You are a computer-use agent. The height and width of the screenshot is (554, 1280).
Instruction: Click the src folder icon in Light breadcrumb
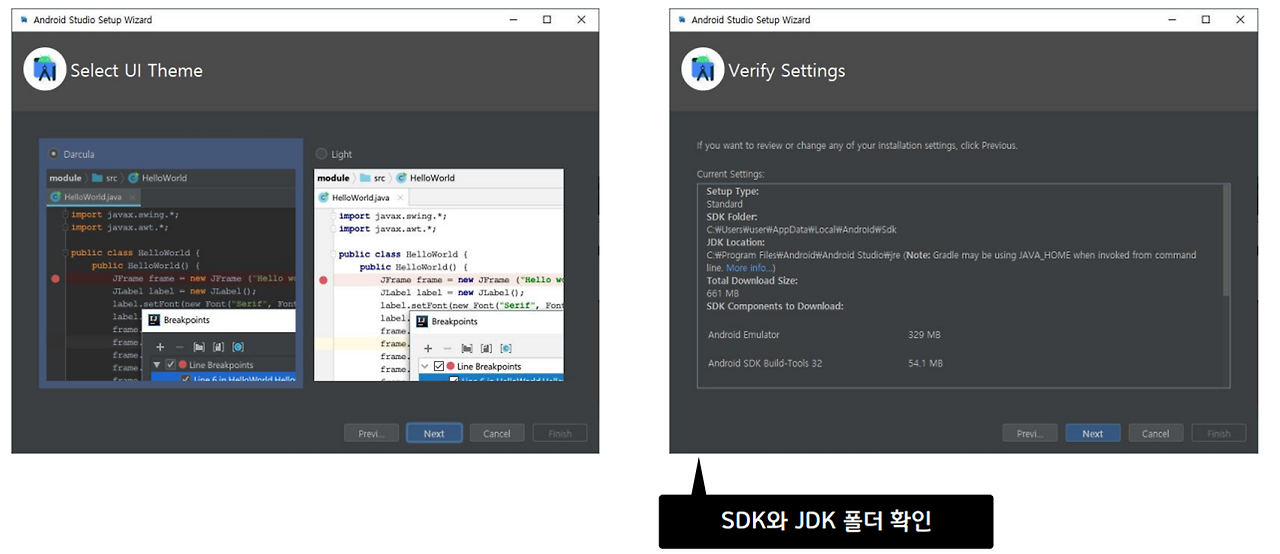[x=366, y=178]
